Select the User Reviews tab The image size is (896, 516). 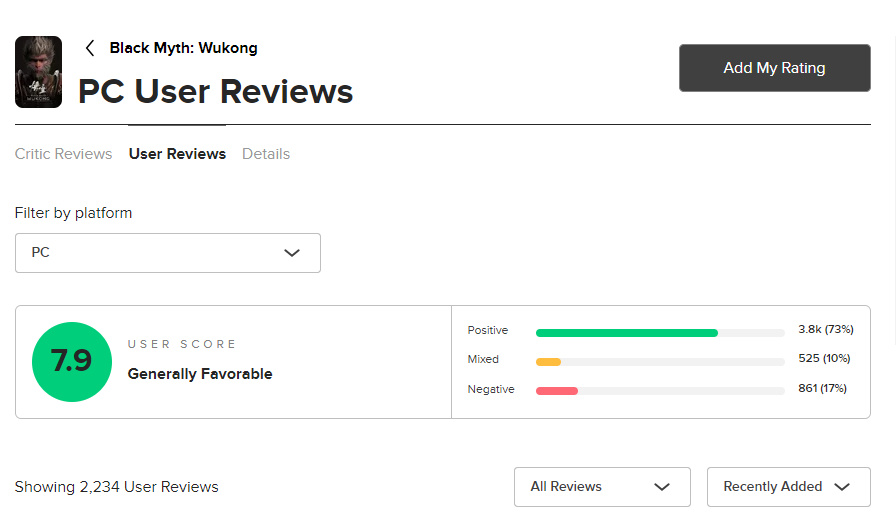point(177,154)
